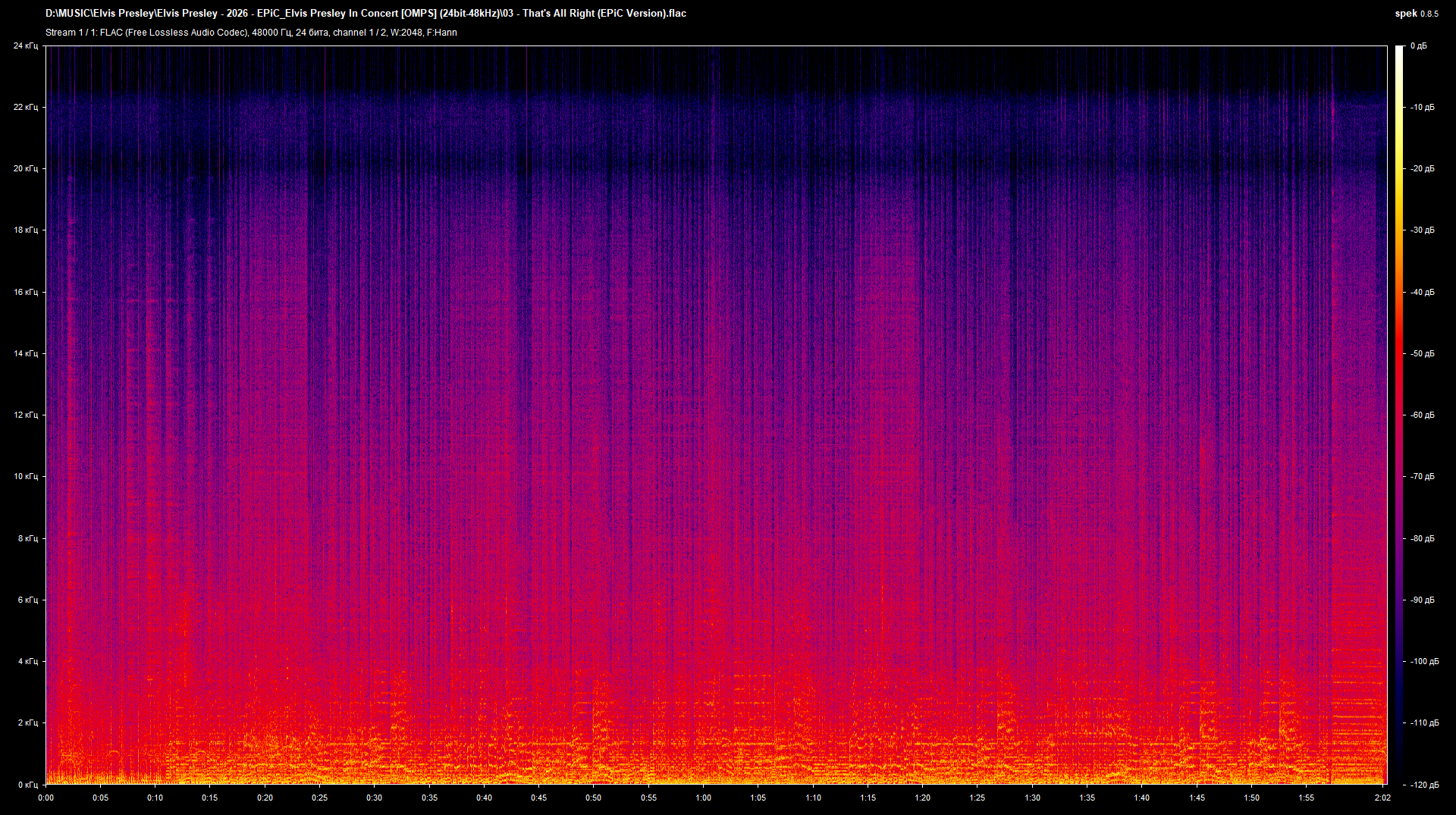The width and height of the screenshot is (1456, 815).
Task: Click the 0 кГц frequency label
Action: pyautogui.click(x=27, y=785)
